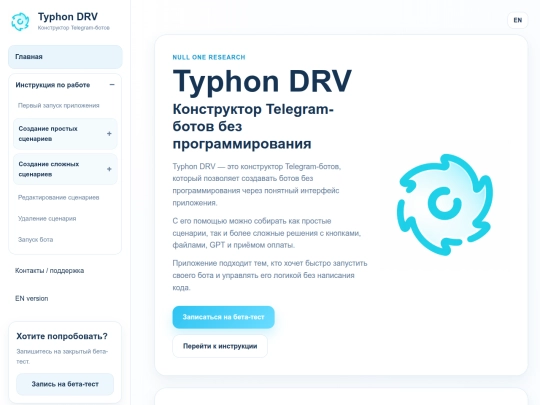This screenshot has width=540, height=405.
Task: Go to Удаление сценария page
Action: tap(47, 219)
